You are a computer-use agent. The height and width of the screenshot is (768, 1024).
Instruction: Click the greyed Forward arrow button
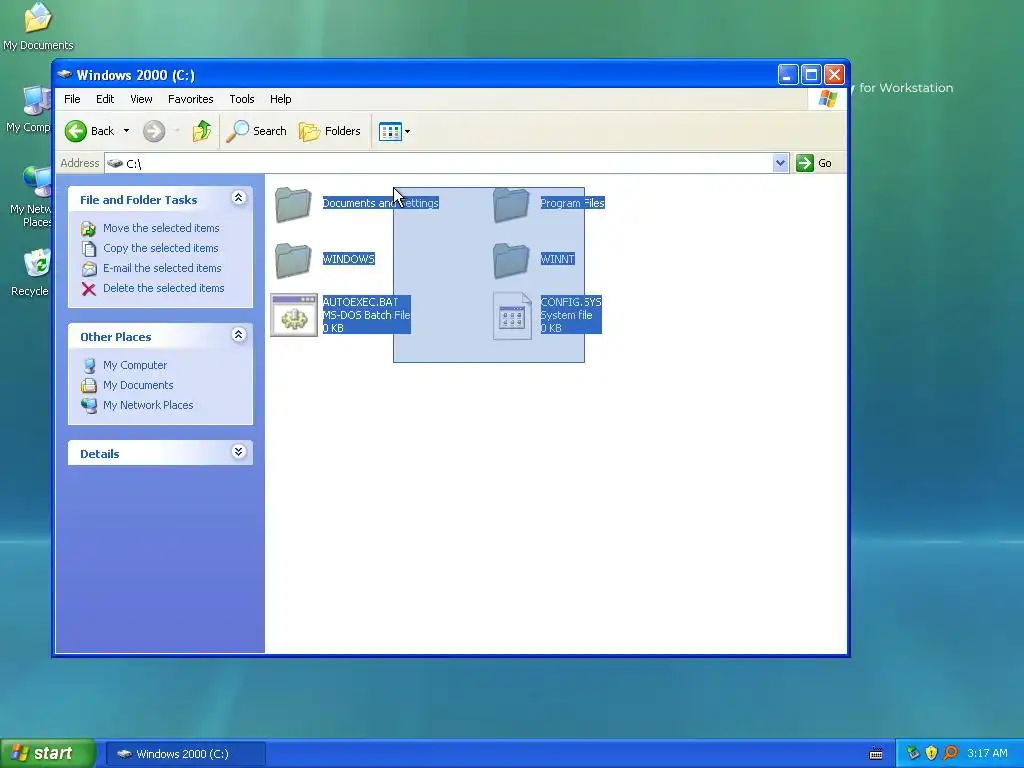(154, 131)
